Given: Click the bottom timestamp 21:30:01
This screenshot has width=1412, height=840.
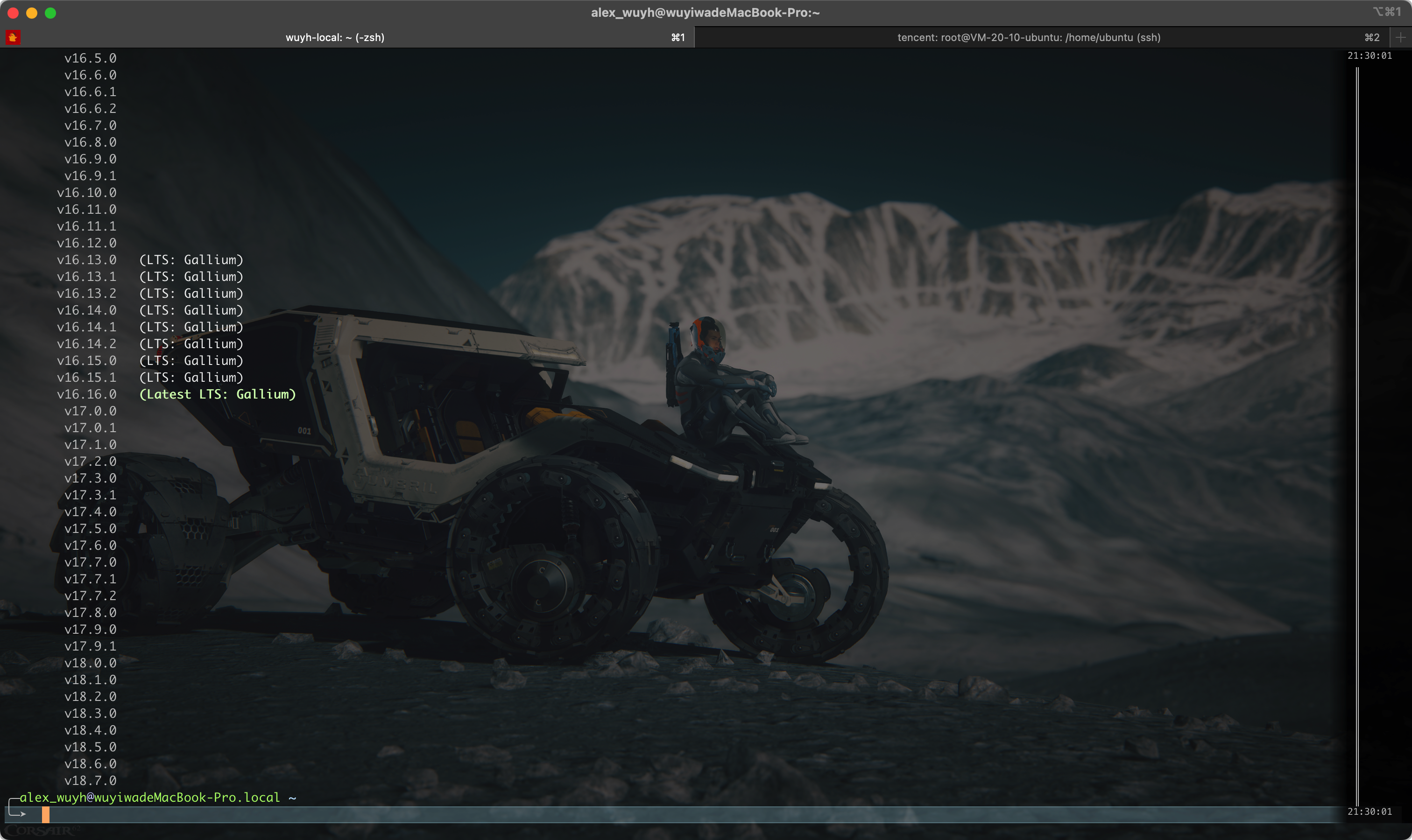Looking at the screenshot, I should [1370, 811].
